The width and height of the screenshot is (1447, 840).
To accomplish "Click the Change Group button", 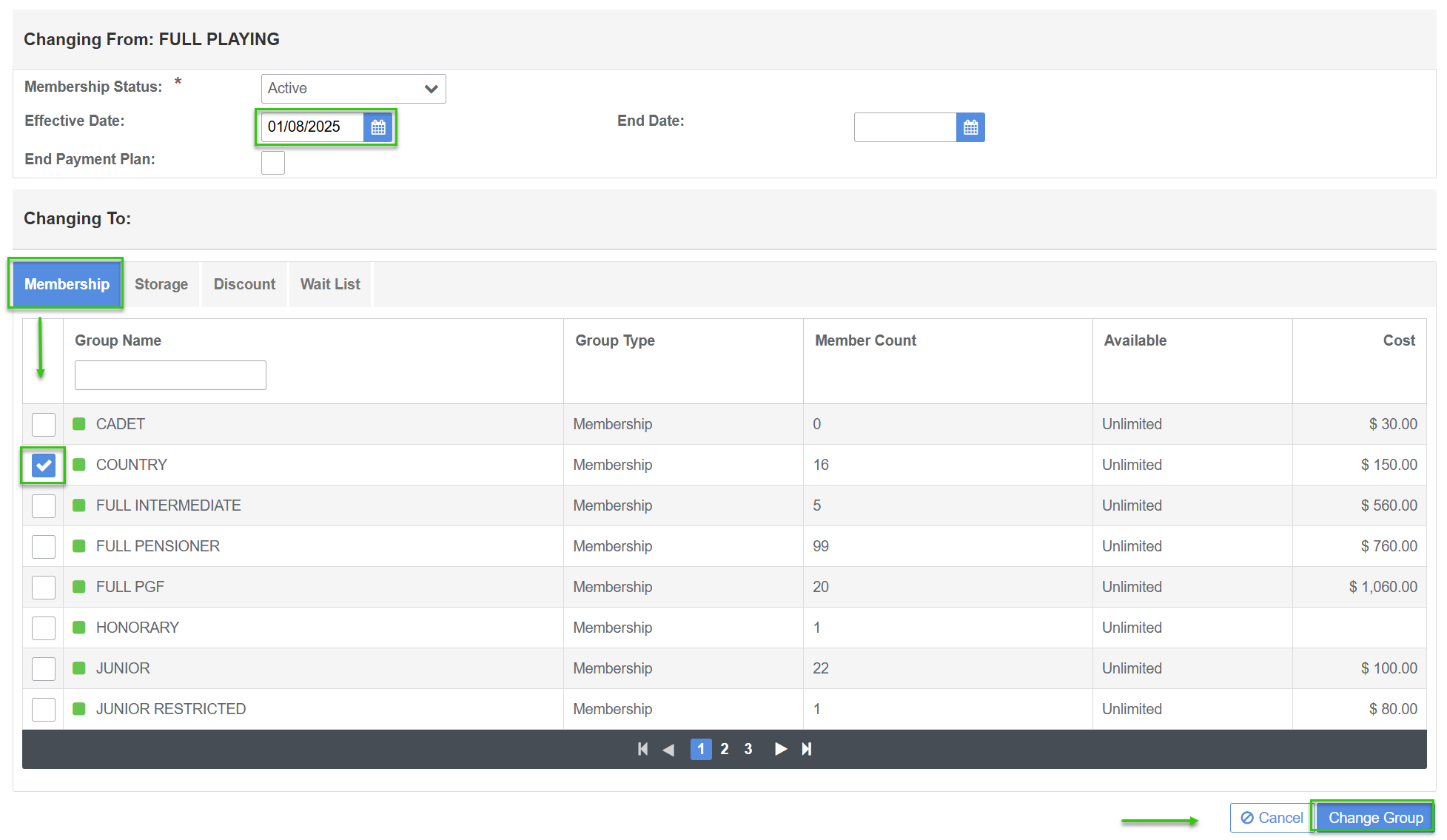I will coord(1375,818).
